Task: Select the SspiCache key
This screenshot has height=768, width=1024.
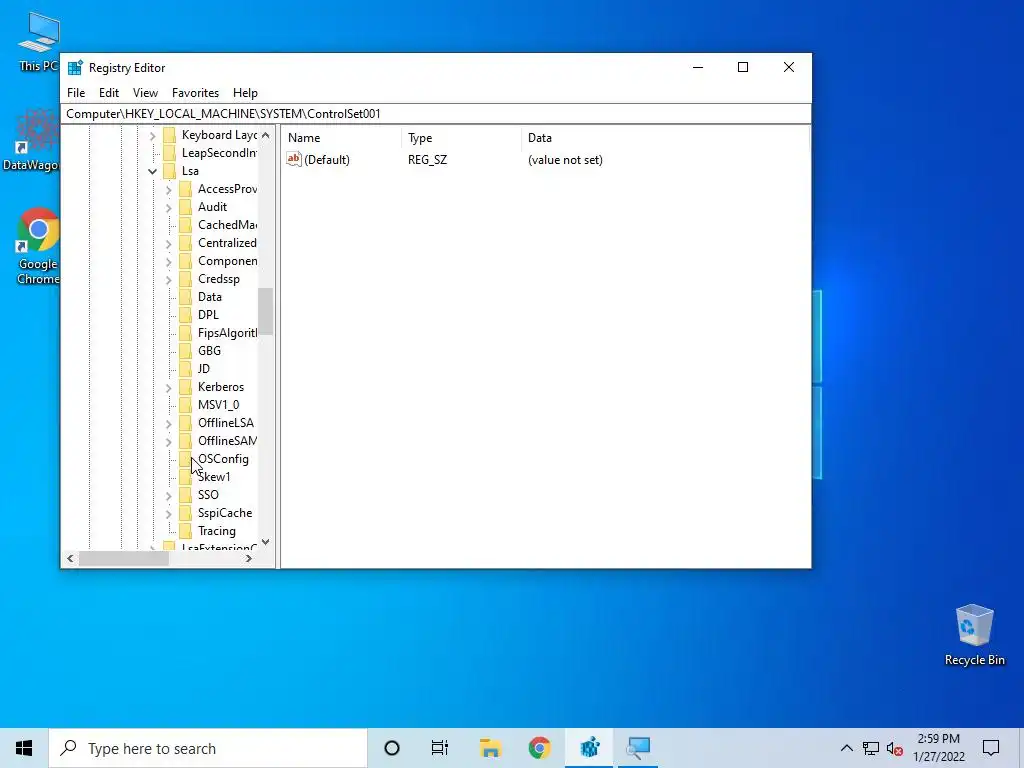Action: 225,513
